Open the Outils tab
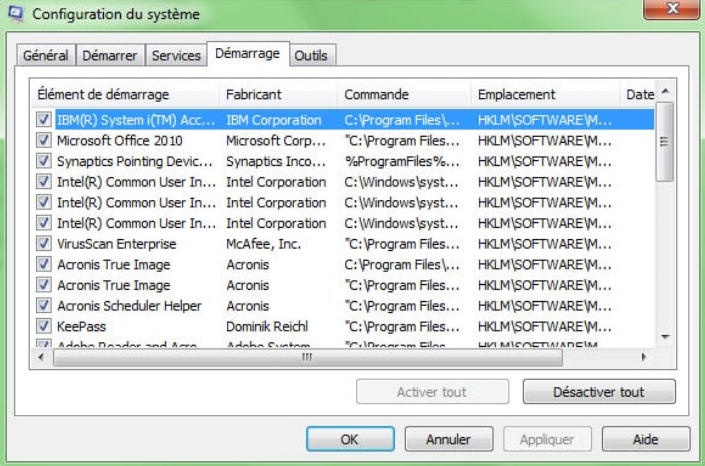The width and height of the screenshot is (705, 466). click(x=311, y=56)
